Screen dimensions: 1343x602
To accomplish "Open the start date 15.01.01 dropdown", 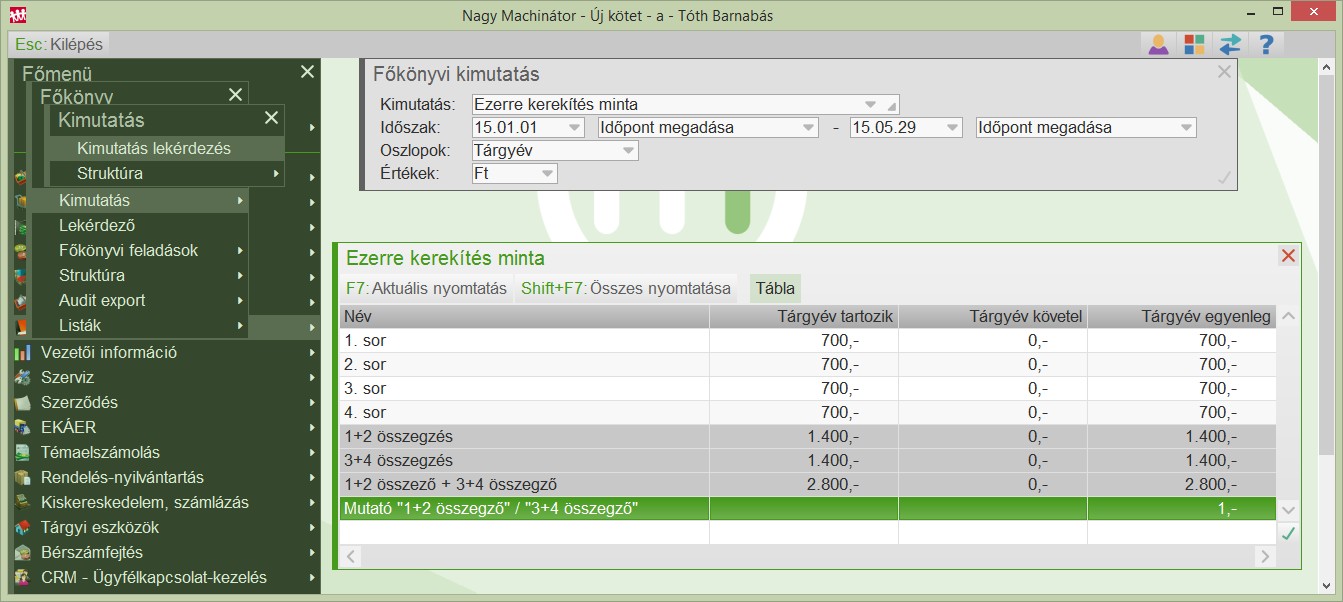I will (x=574, y=128).
